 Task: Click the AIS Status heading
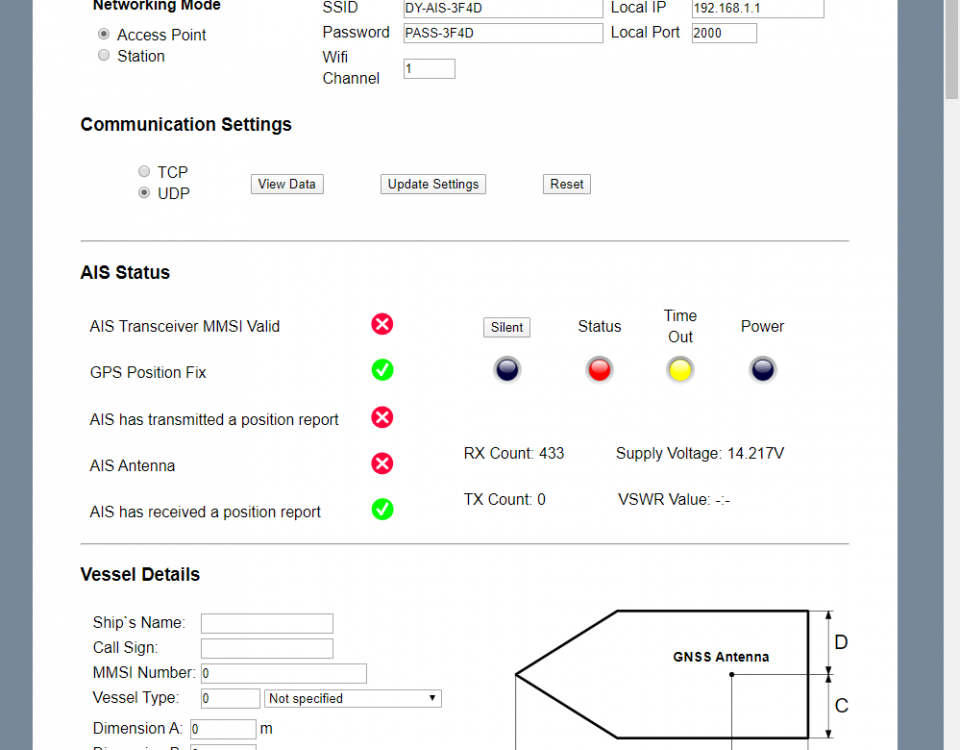click(125, 272)
